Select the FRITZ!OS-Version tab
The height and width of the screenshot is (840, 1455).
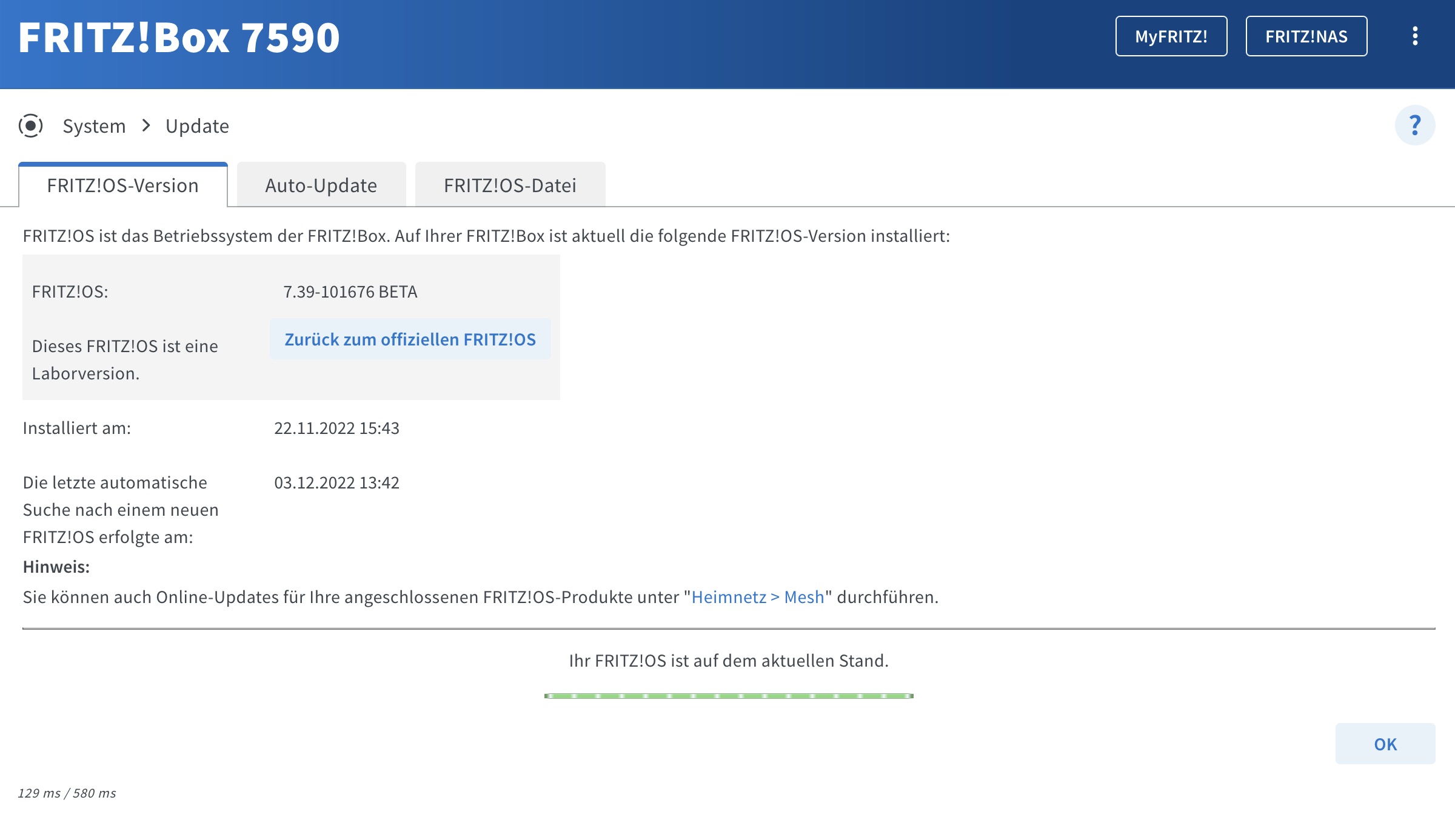pos(123,185)
